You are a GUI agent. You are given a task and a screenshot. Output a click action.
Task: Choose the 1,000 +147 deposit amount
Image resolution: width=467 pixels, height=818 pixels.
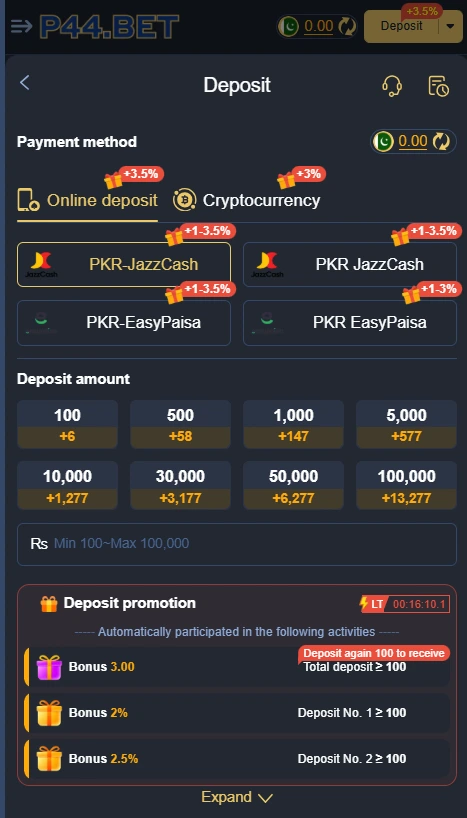pyautogui.click(x=293, y=425)
